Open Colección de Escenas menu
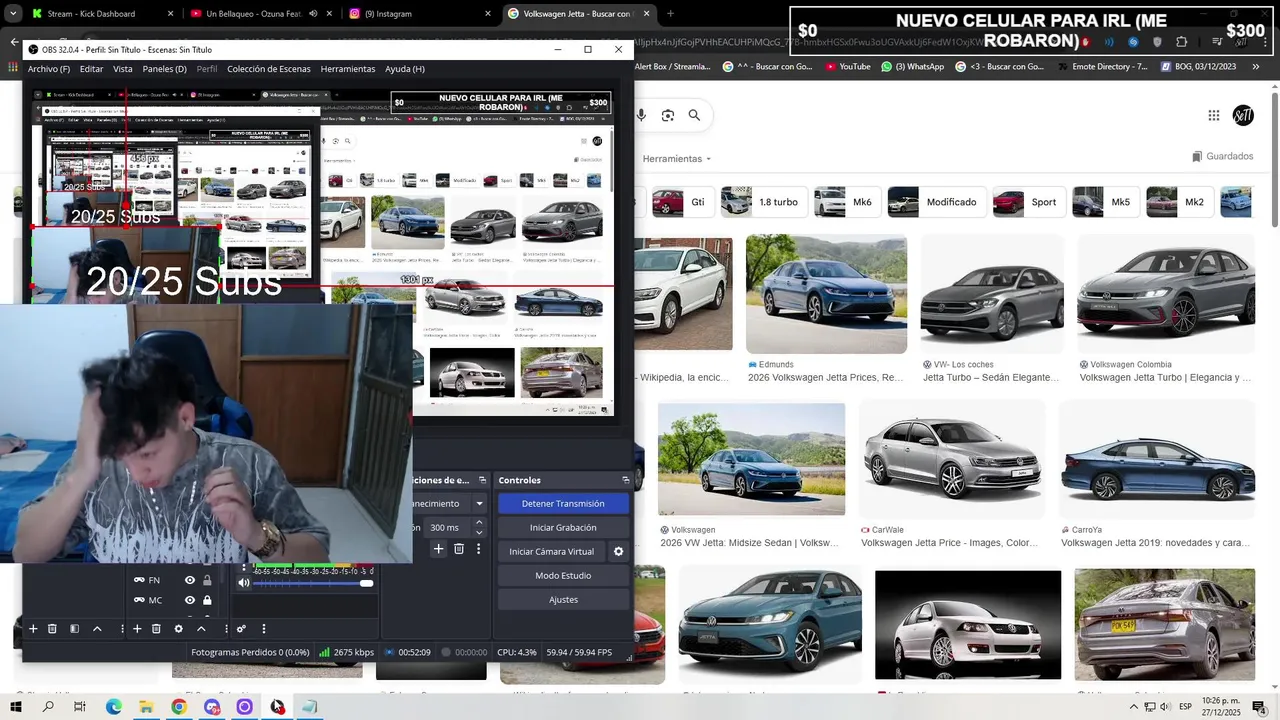 tap(269, 69)
